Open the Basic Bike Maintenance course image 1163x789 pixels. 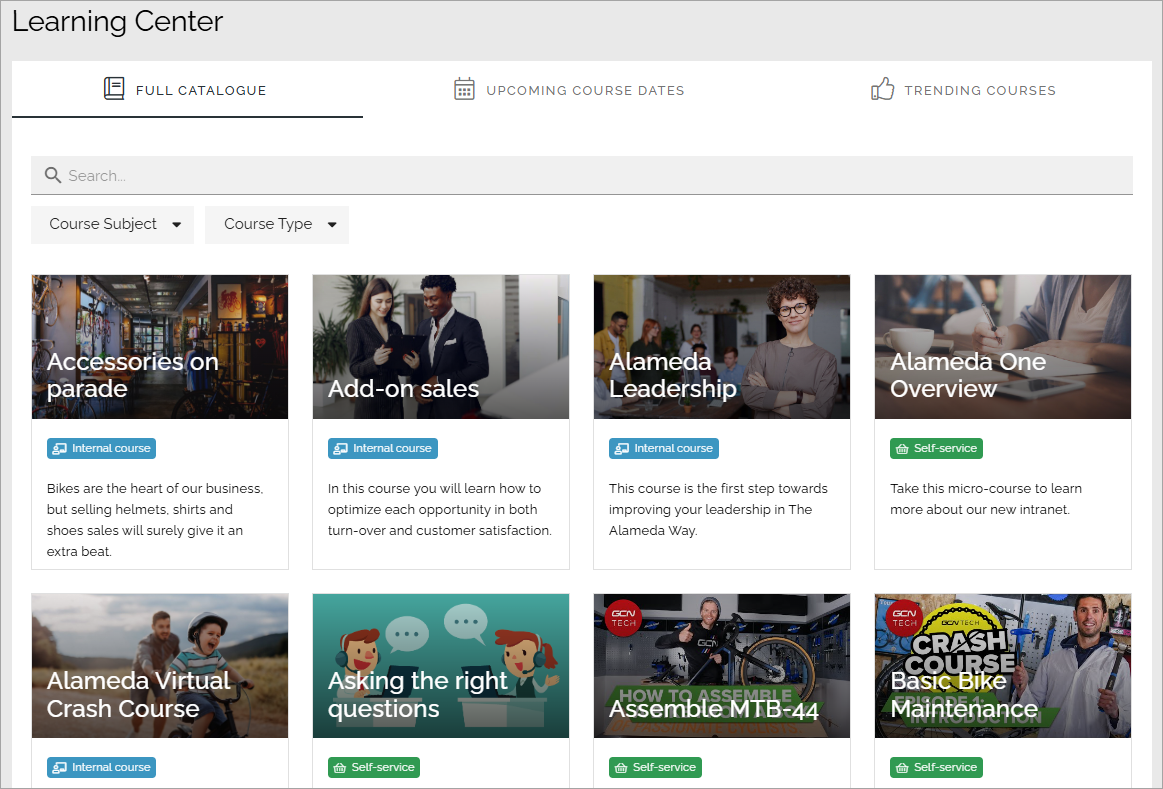(1003, 666)
